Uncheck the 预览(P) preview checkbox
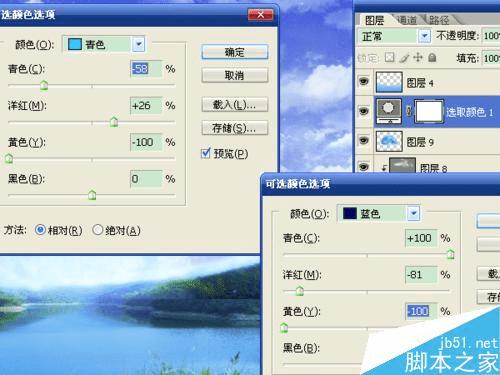Screen dimensions: 500x375 coord(206,153)
